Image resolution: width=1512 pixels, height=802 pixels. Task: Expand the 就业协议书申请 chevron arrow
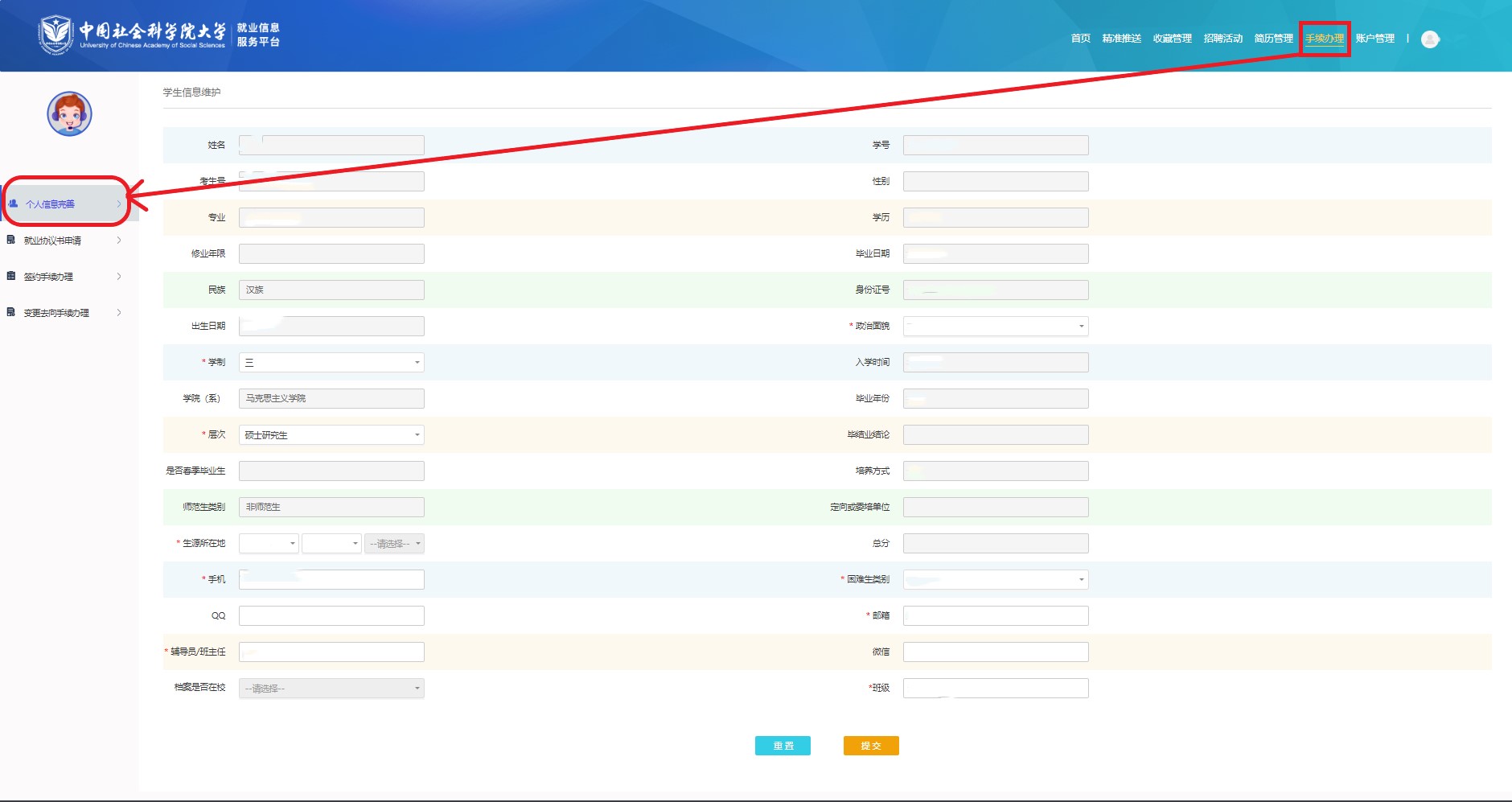coord(119,240)
